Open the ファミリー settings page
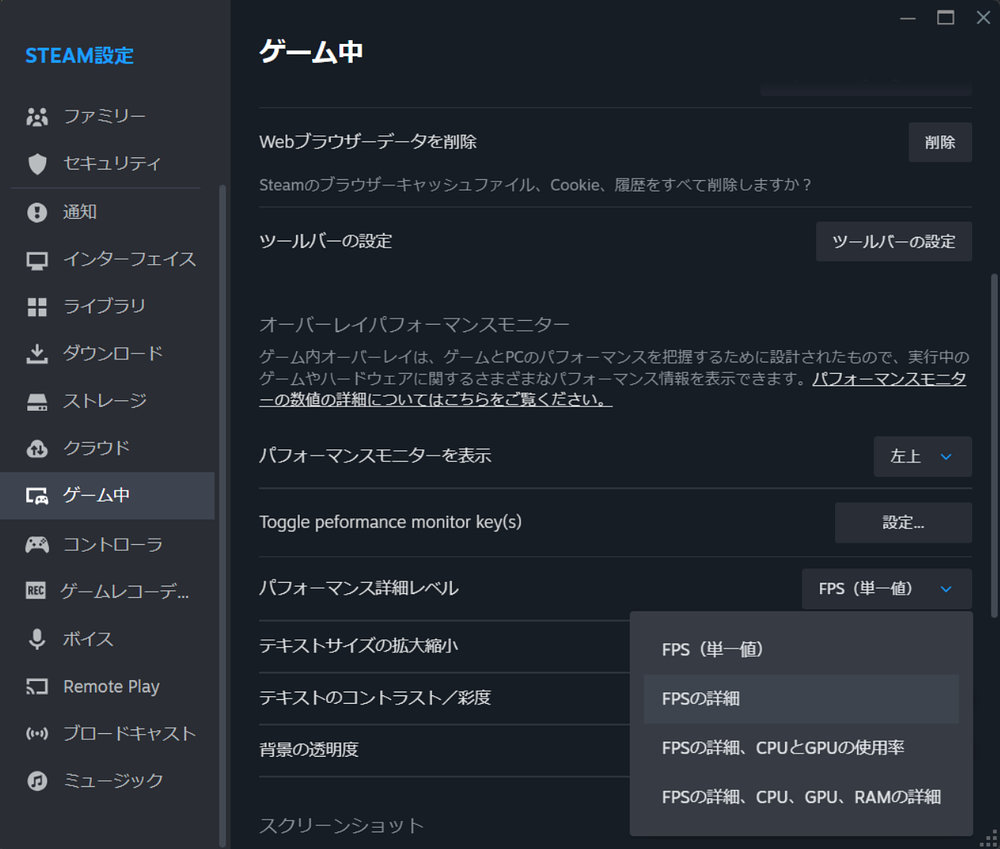1000x849 pixels. click(x=107, y=117)
